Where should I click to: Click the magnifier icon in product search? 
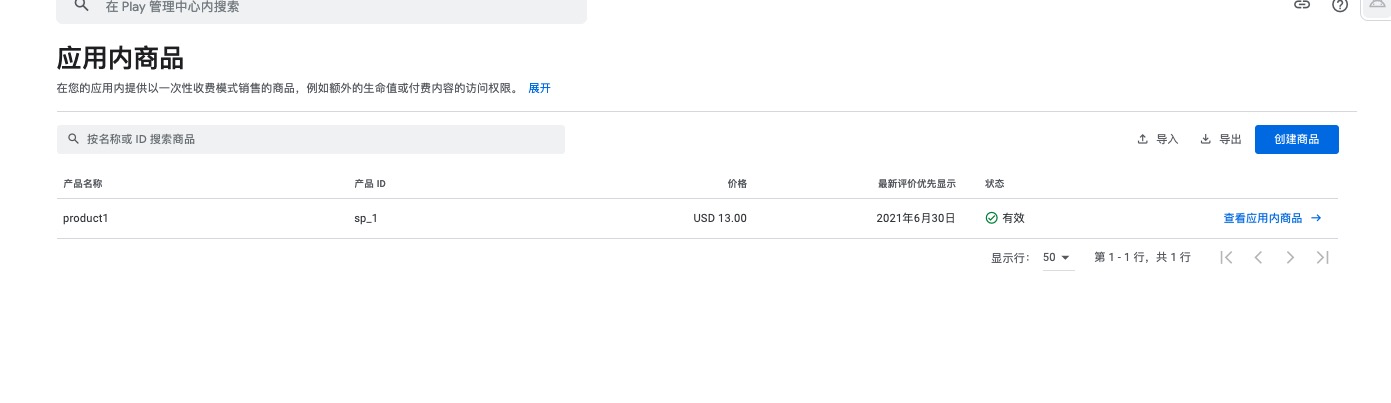(x=73, y=139)
